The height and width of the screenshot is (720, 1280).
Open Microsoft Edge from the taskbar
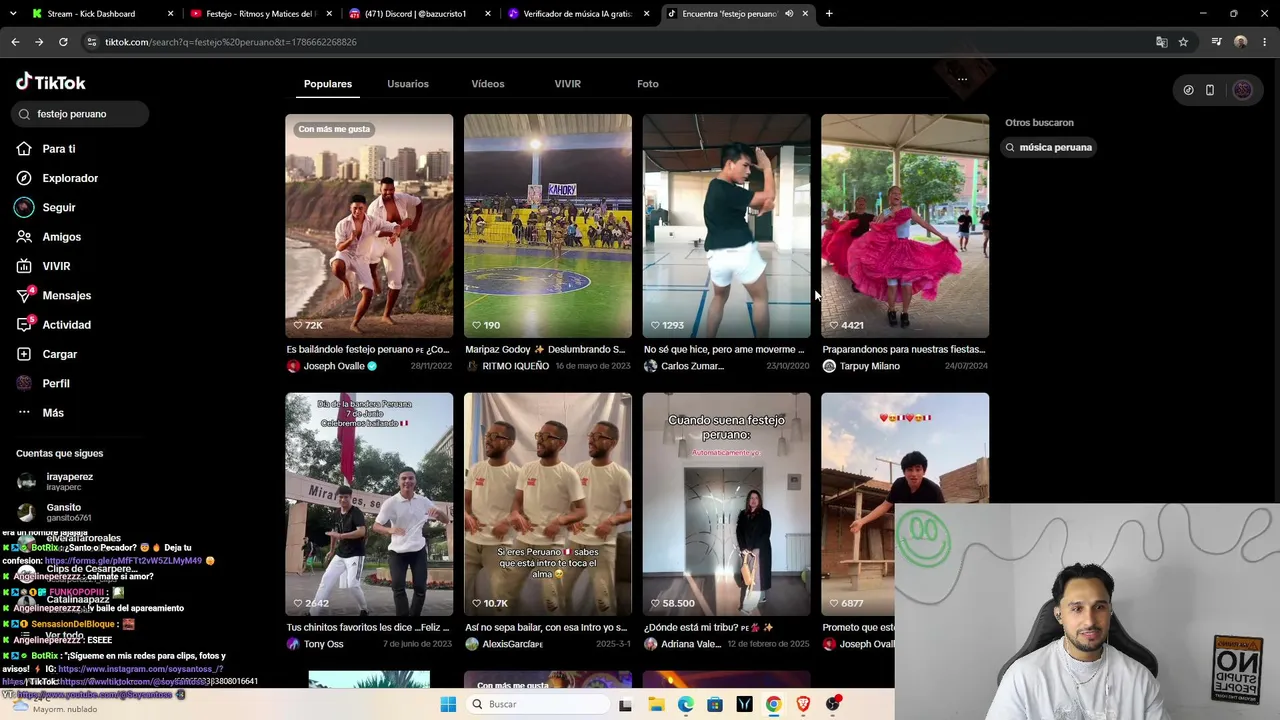pyautogui.click(x=685, y=704)
